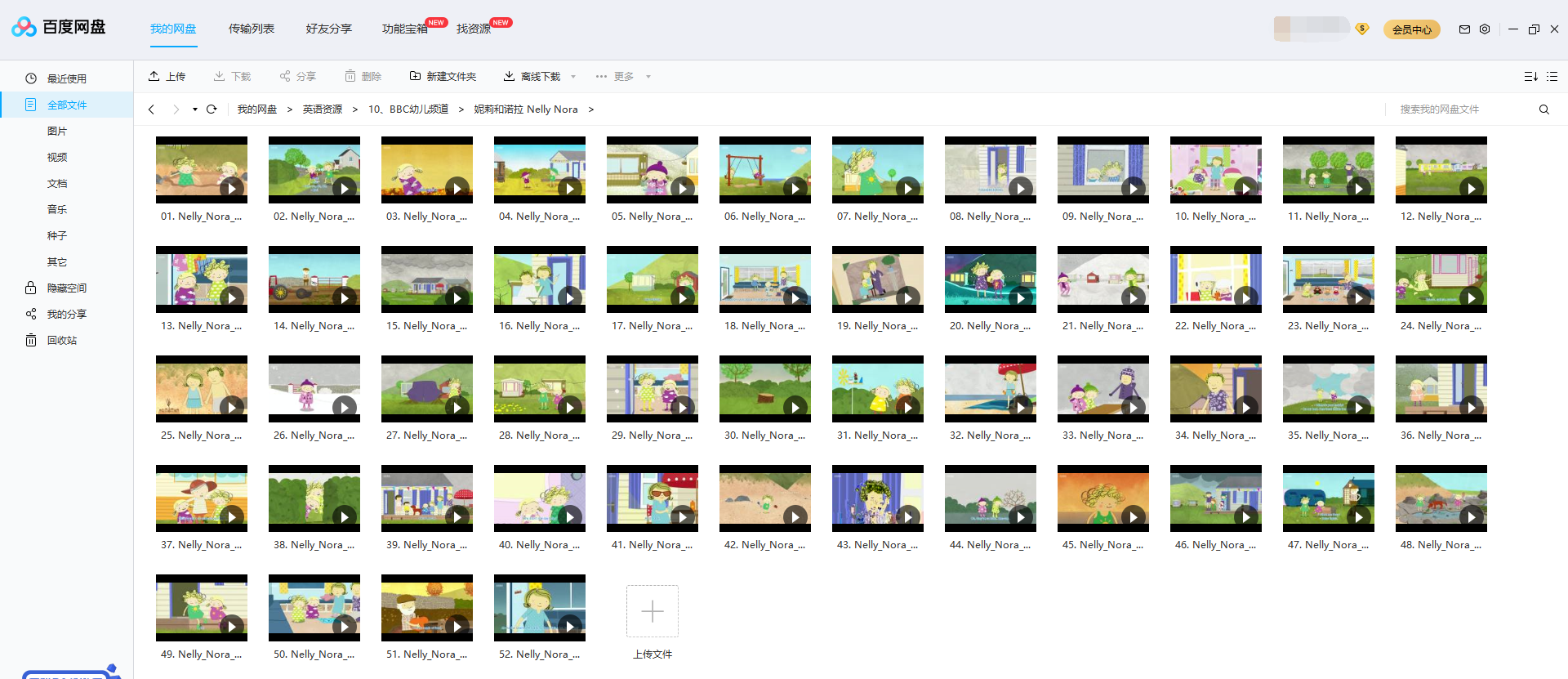Expand the navigation history dropdown
Image resolution: width=1568 pixels, height=679 pixels.
(195, 109)
